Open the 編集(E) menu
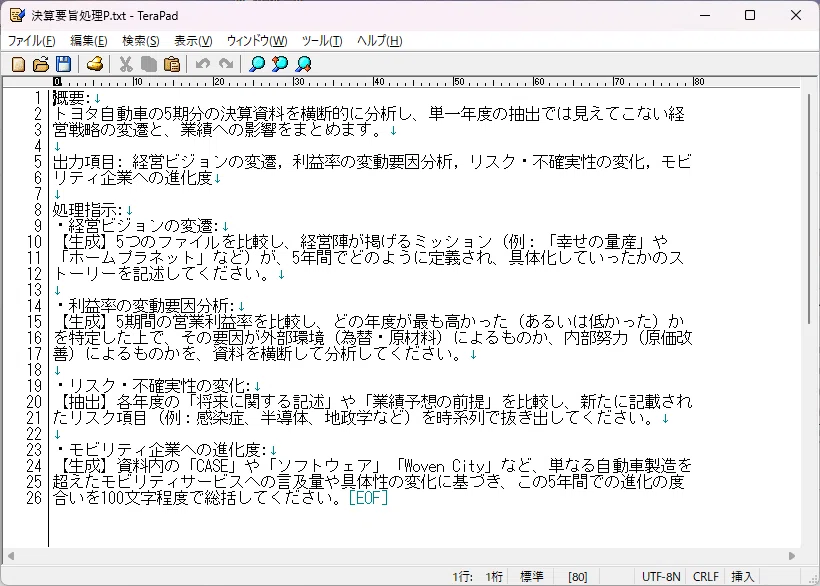The height and width of the screenshot is (586, 820). [x=88, y=41]
